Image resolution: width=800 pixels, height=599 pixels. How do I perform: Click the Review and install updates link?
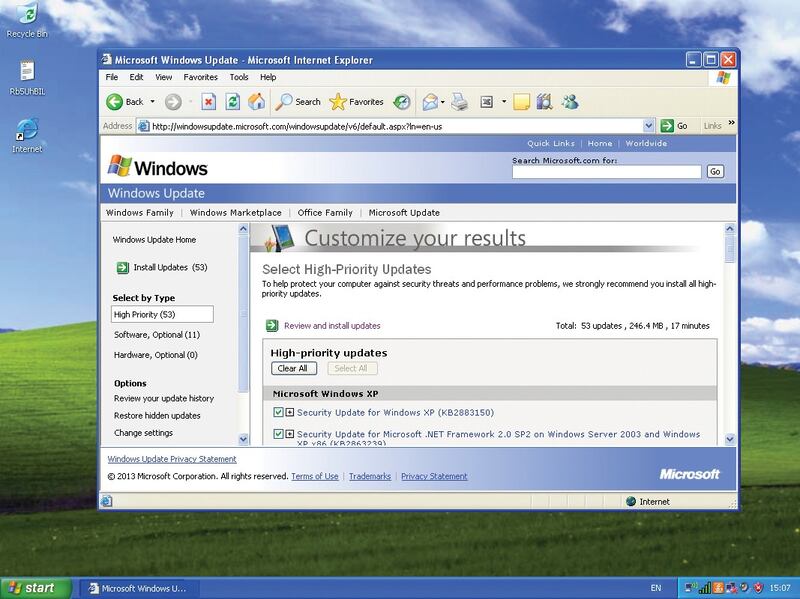coord(332,325)
